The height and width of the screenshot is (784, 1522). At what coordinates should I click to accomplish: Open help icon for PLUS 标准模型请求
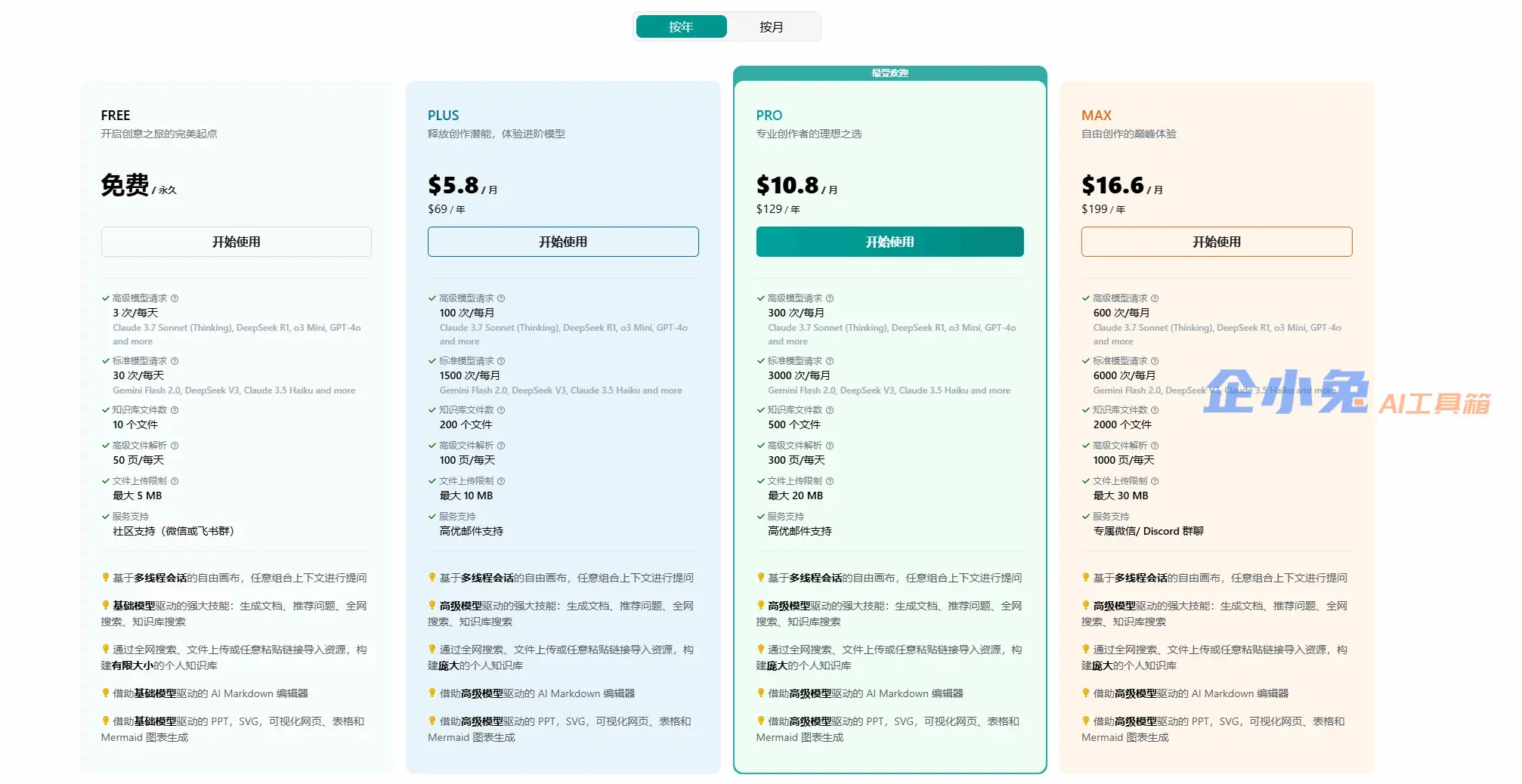click(501, 361)
